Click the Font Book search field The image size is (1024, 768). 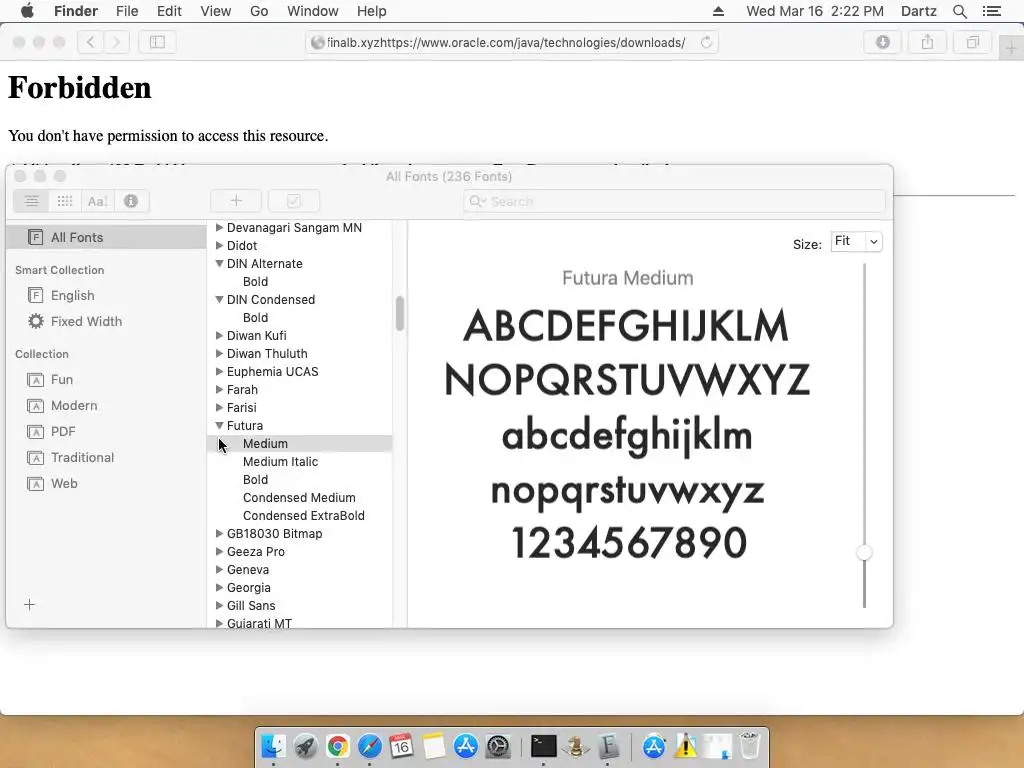click(x=674, y=201)
